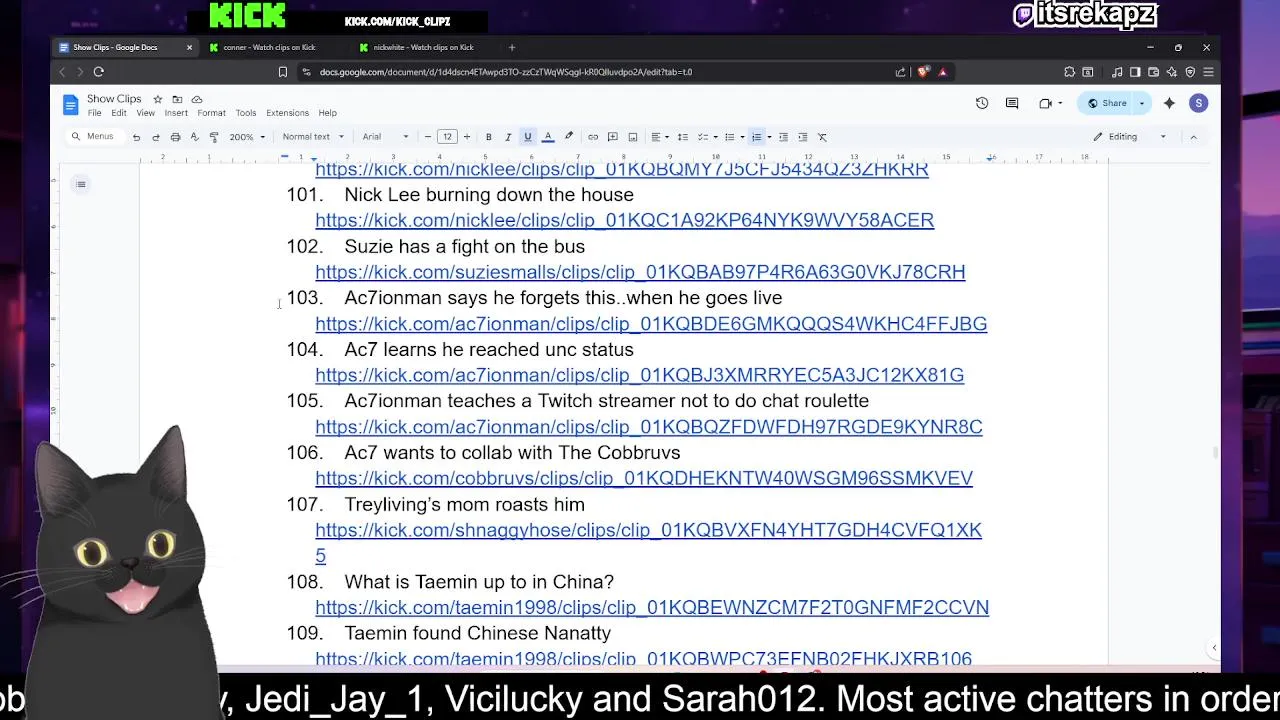Viewport: 1280px width, 720px height.
Task: Open the highlight color pen tool
Action: click(569, 137)
